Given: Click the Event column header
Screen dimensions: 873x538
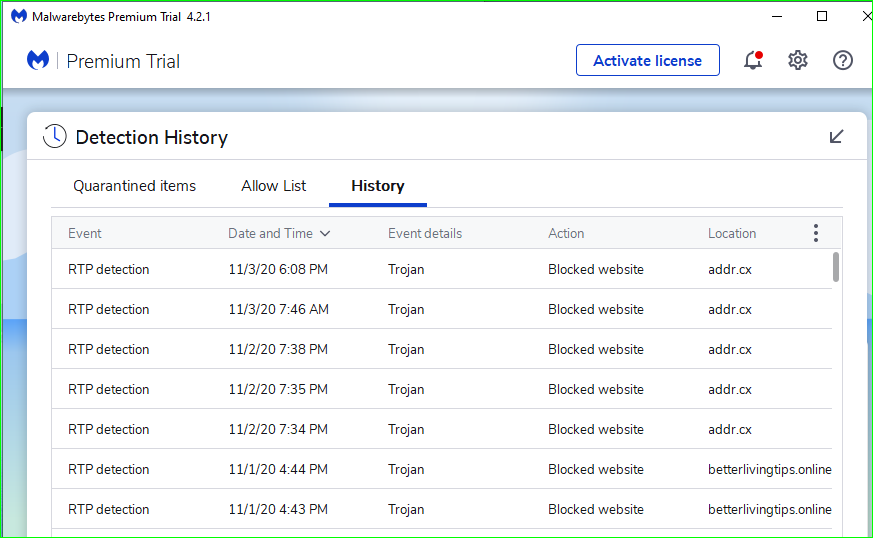Looking at the screenshot, I should [85, 233].
